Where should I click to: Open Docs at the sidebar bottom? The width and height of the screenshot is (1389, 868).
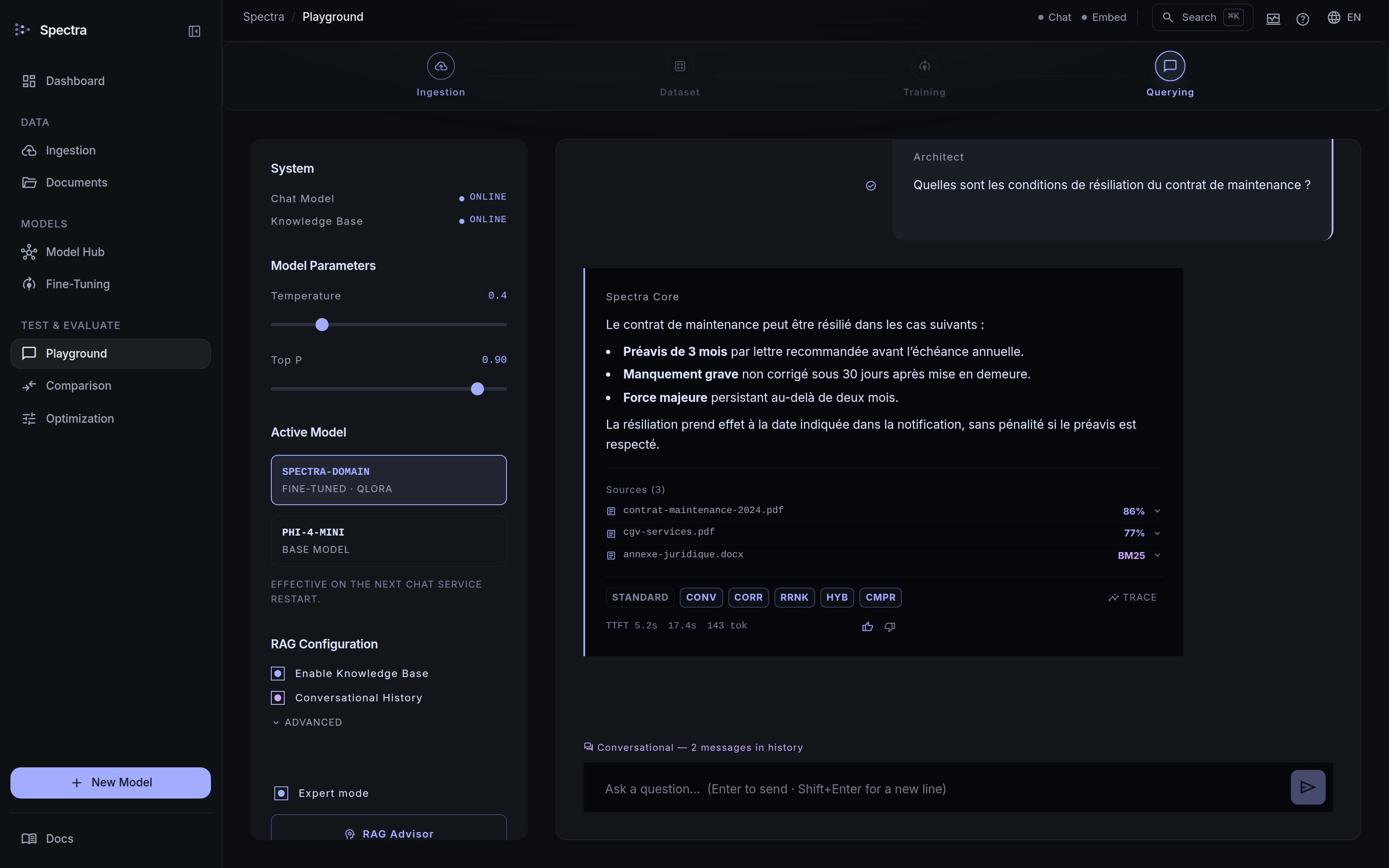point(110,839)
